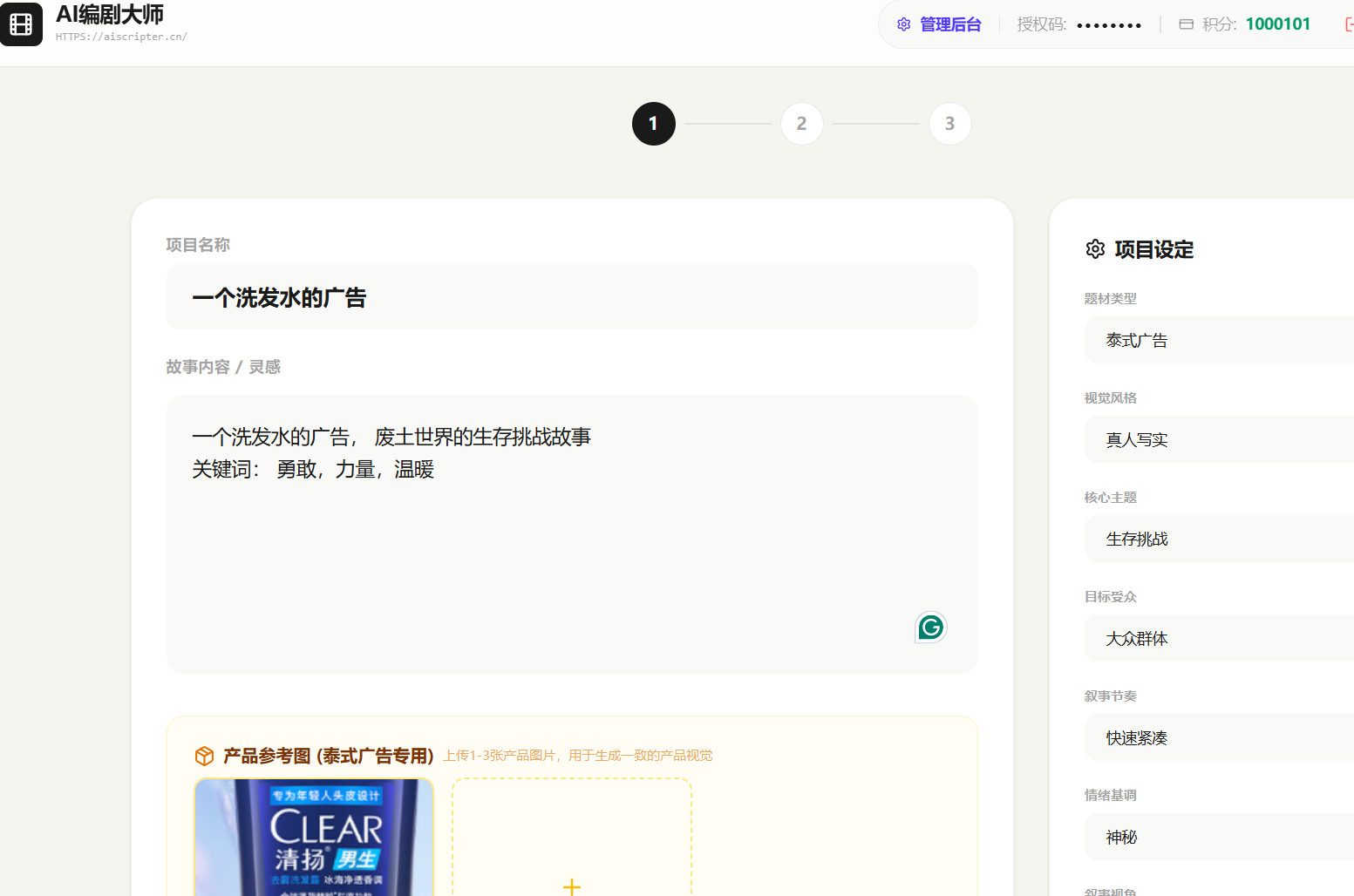Open the 核心主题 dropdown showing 生存挑战
Viewport: 1354px width, 896px height.
(1221, 540)
